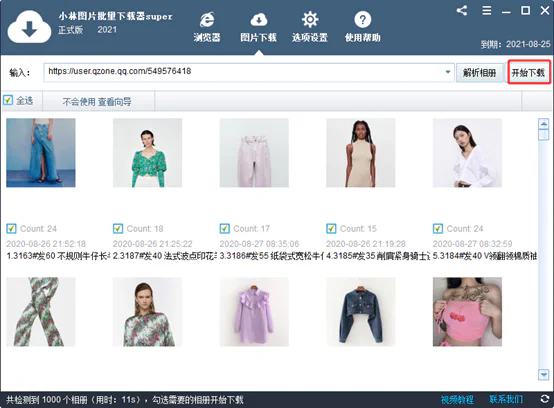The height and width of the screenshot is (408, 554).
Task: Uncheck the Count 18 album checkbox
Action: tap(118, 229)
